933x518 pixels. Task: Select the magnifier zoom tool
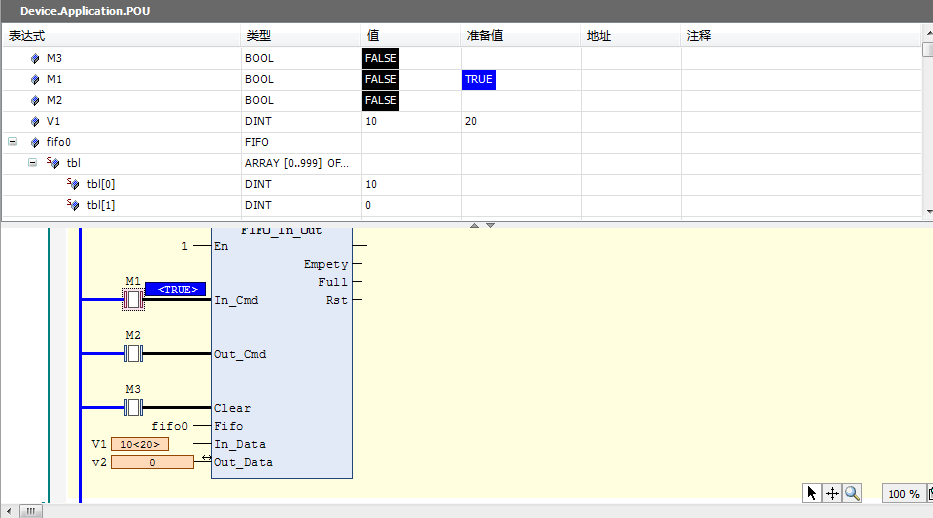[852, 493]
